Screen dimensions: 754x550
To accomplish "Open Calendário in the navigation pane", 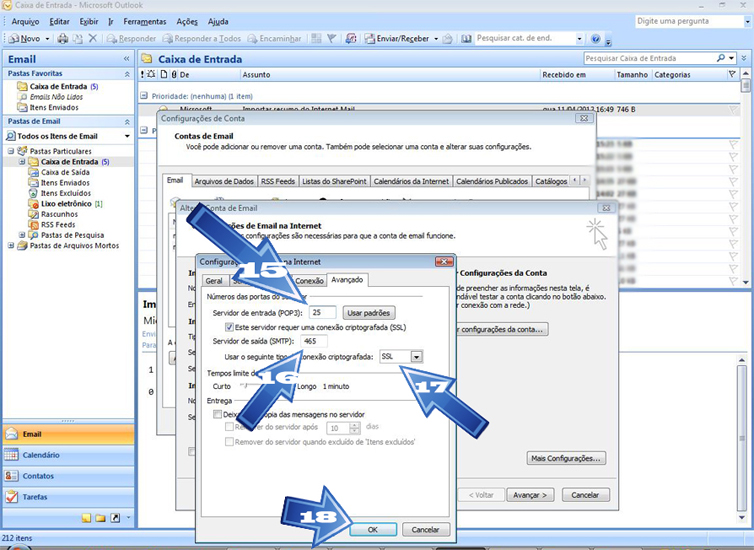I will coord(68,455).
